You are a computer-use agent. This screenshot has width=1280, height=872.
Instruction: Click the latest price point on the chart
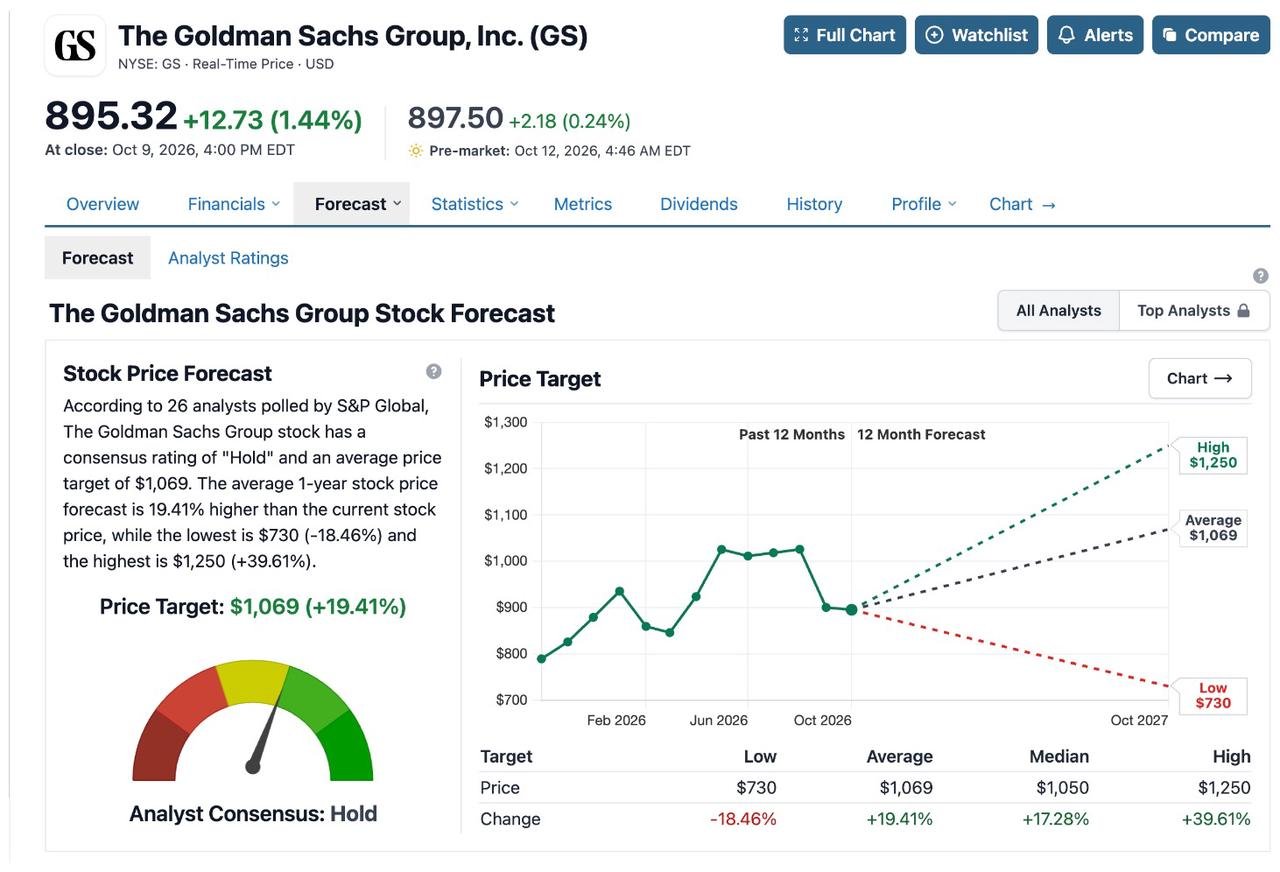click(852, 609)
